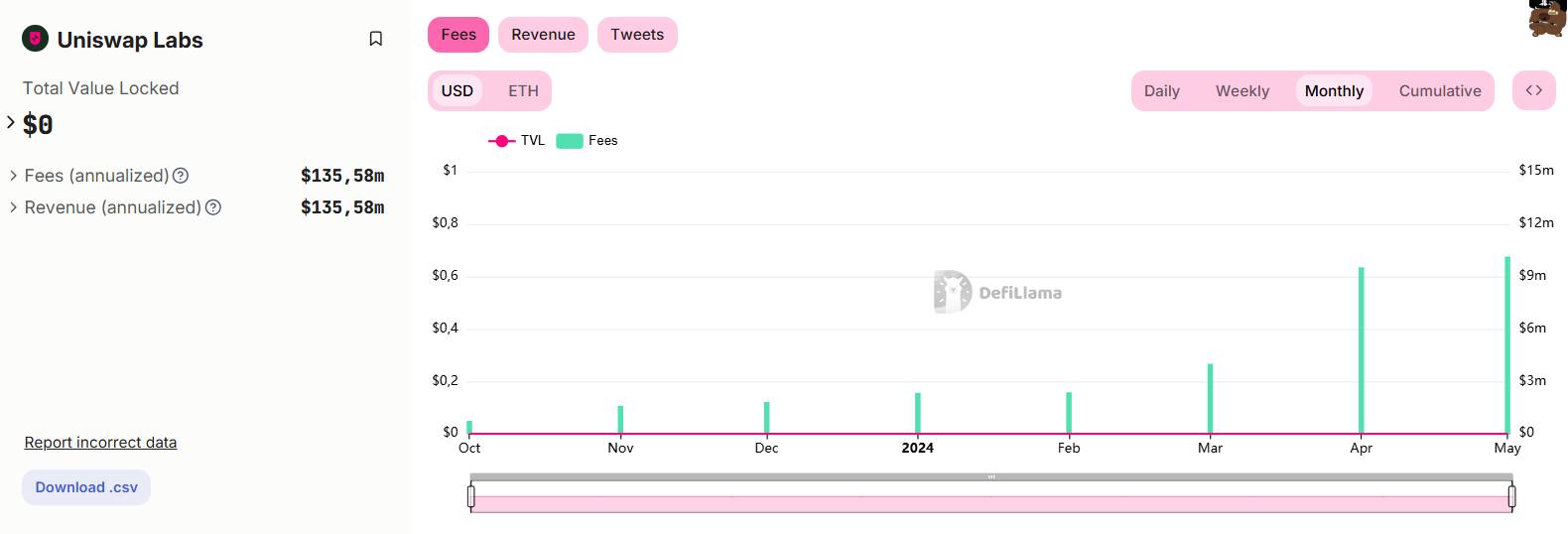Toggle TVL series in chart legend
The image size is (1568, 534).
(517, 141)
